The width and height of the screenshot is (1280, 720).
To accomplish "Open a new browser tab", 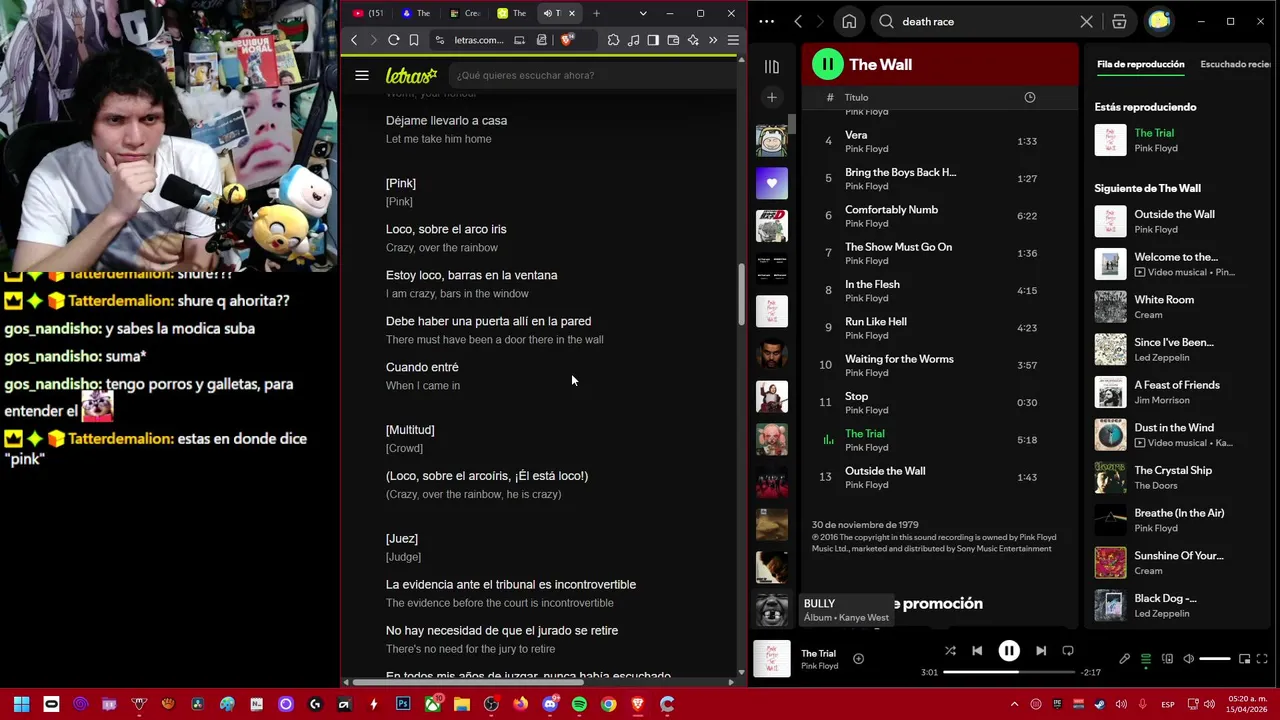I will [597, 13].
